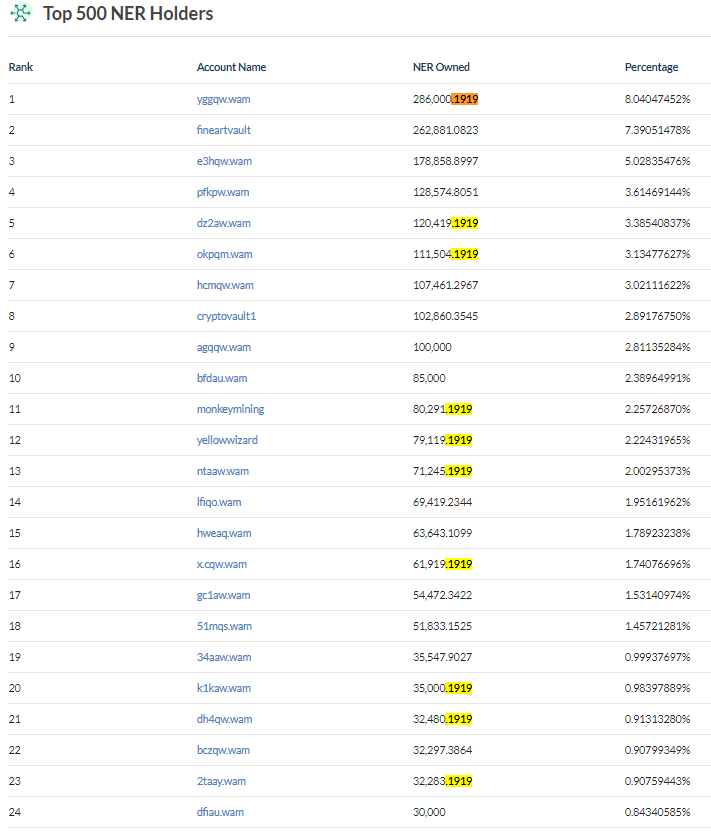
Task: Click NER amount 63,643.1099
Action: tap(442, 533)
